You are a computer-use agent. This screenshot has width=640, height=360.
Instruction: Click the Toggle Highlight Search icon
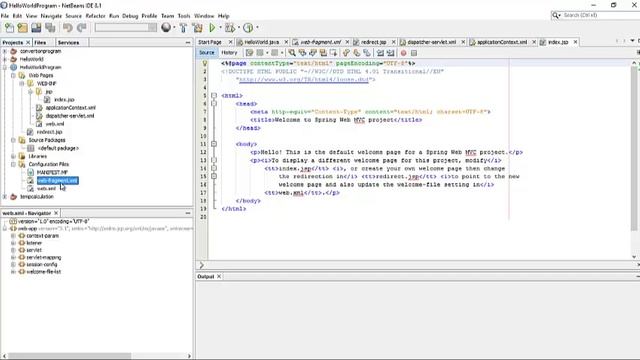click(323, 53)
